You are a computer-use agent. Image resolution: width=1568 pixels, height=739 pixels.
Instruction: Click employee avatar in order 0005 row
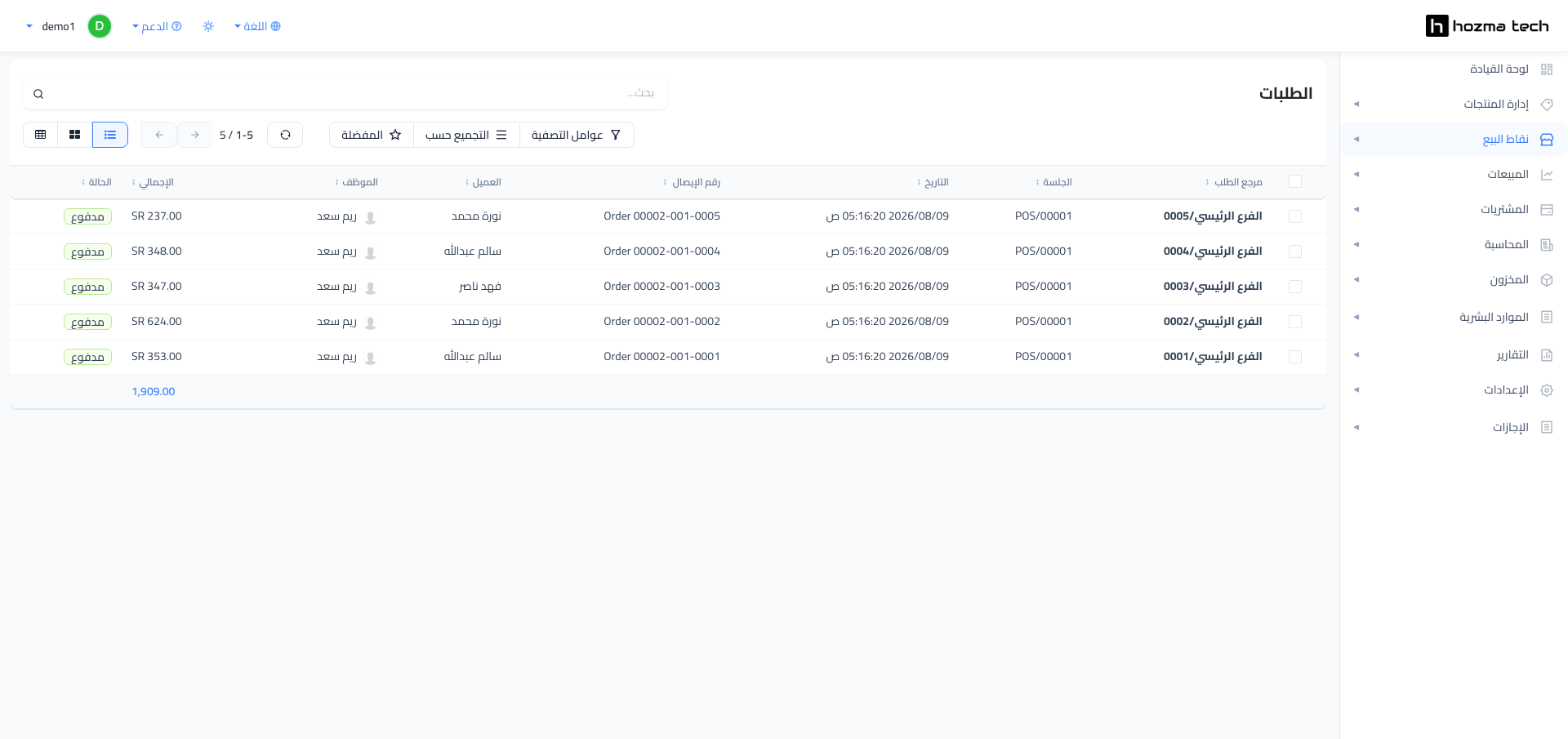[x=370, y=217]
